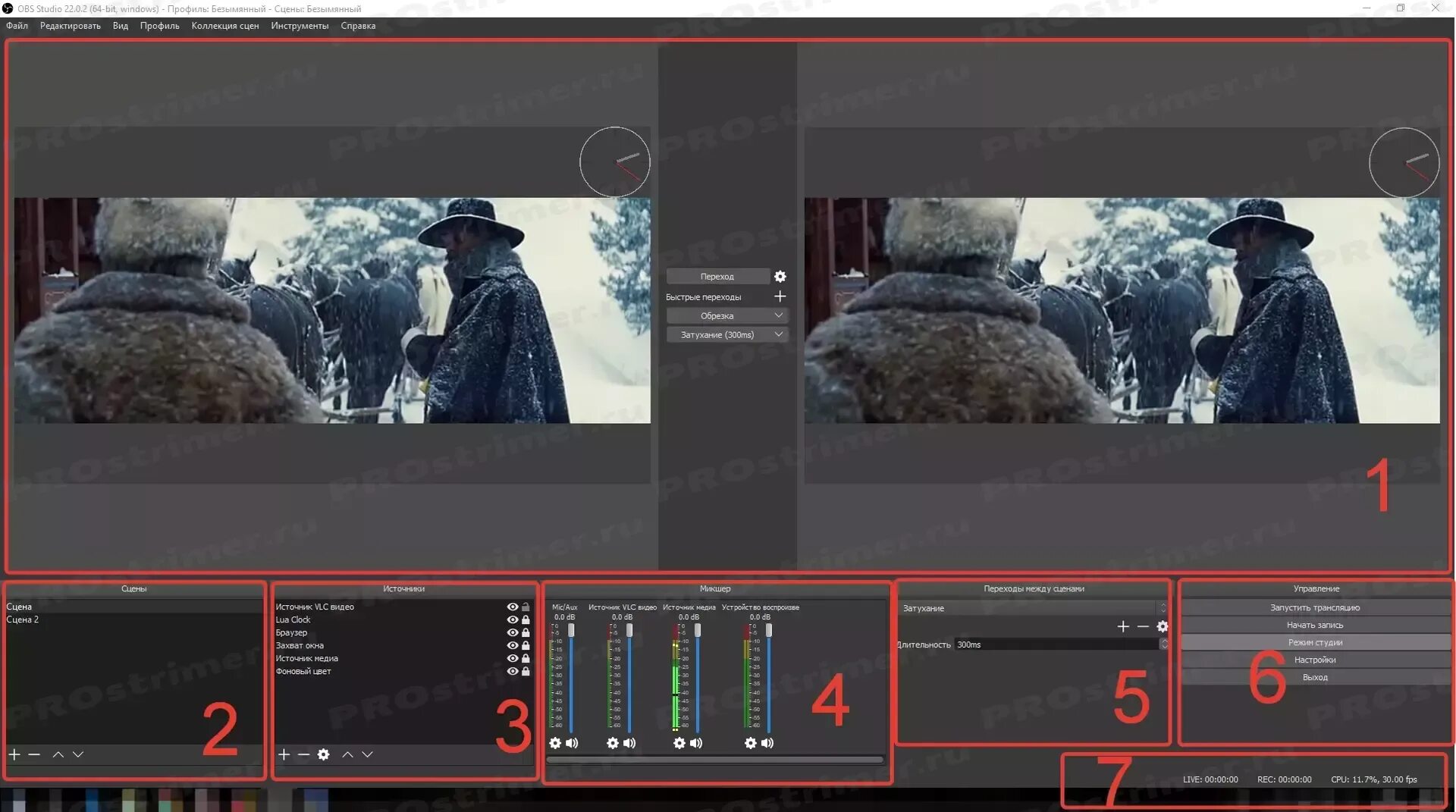Open Устройство воспроизведения mixer settings gear
This screenshot has width=1456, height=812.
751,743
